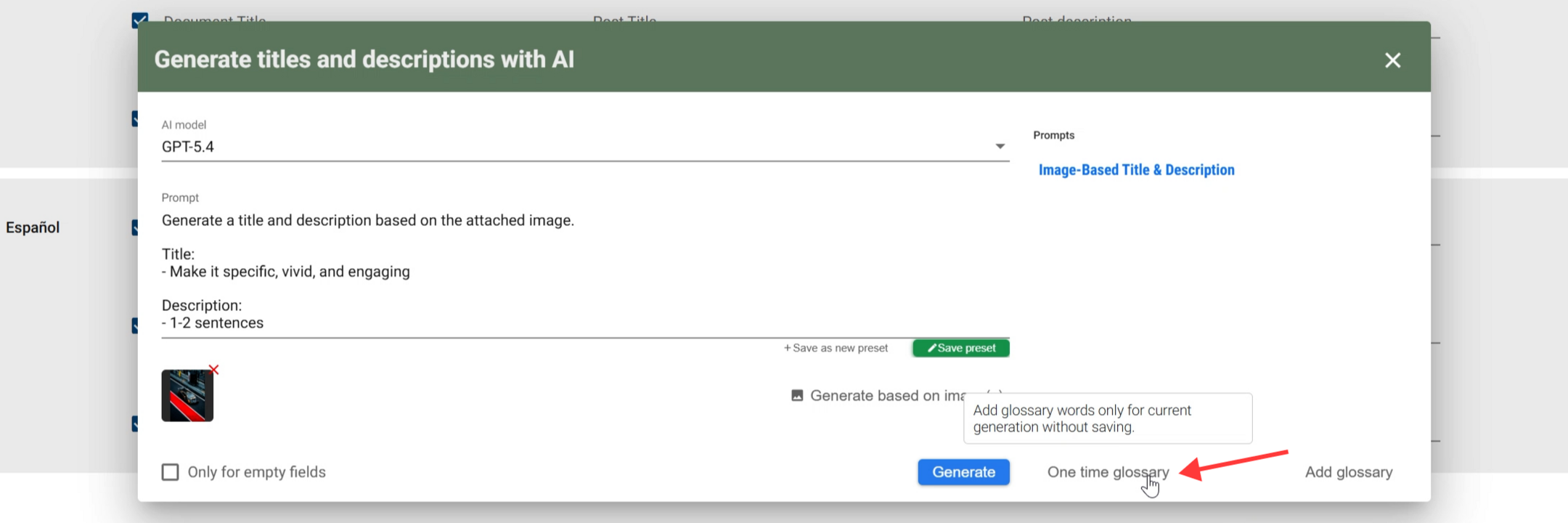Click the pencil Save preset button
This screenshot has width=1568, height=523.
[961, 348]
